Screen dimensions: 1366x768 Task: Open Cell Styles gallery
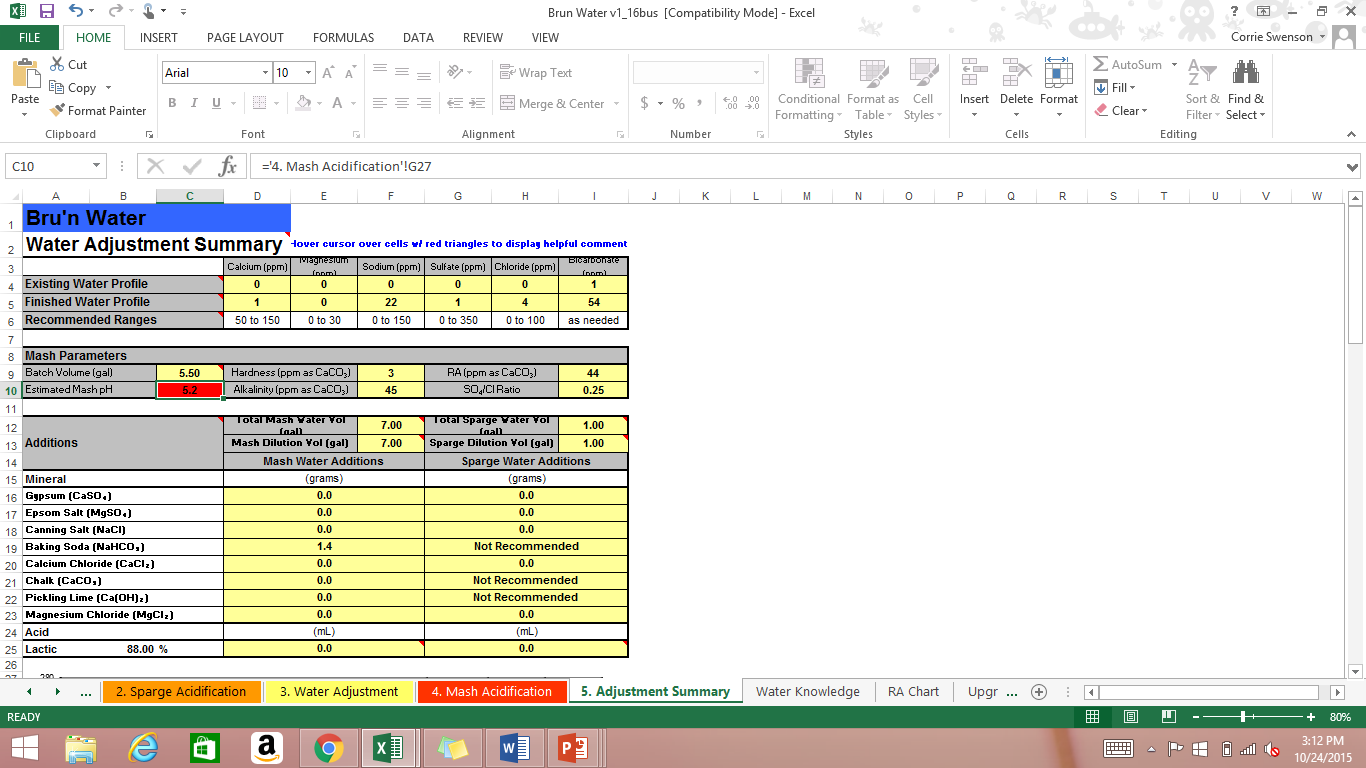click(922, 90)
